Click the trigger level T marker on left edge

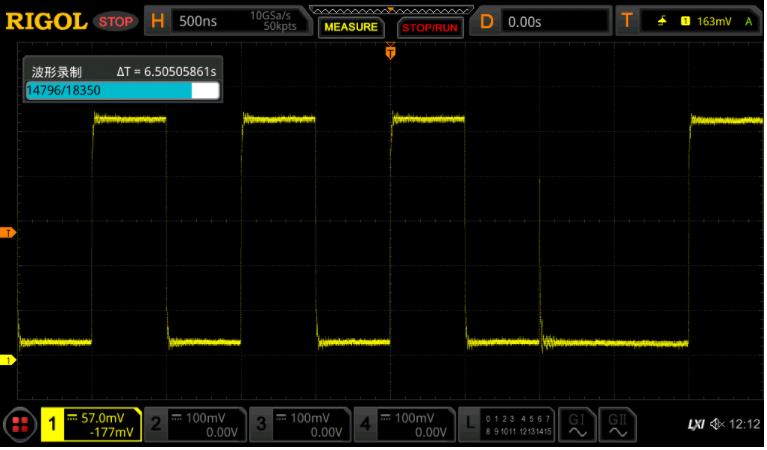tap(9, 233)
